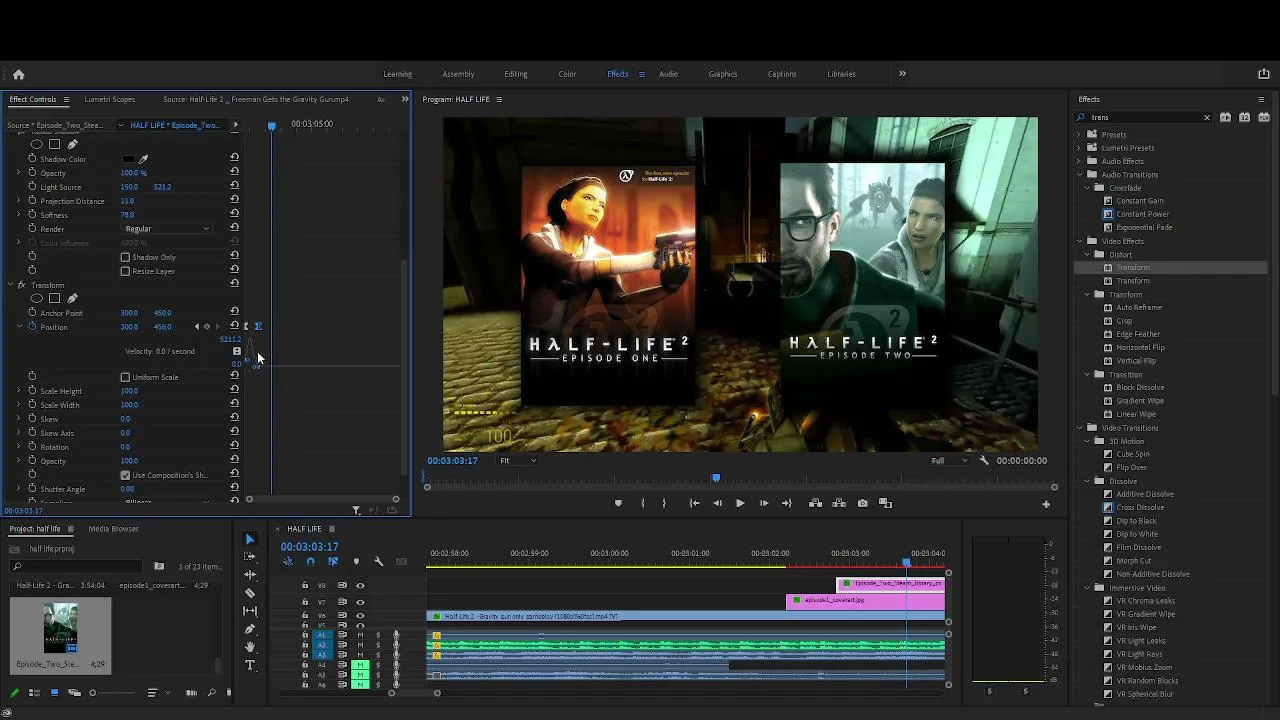The image size is (1280, 720).
Task: Hide track V7 with its eye icon
Action: pos(360,602)
